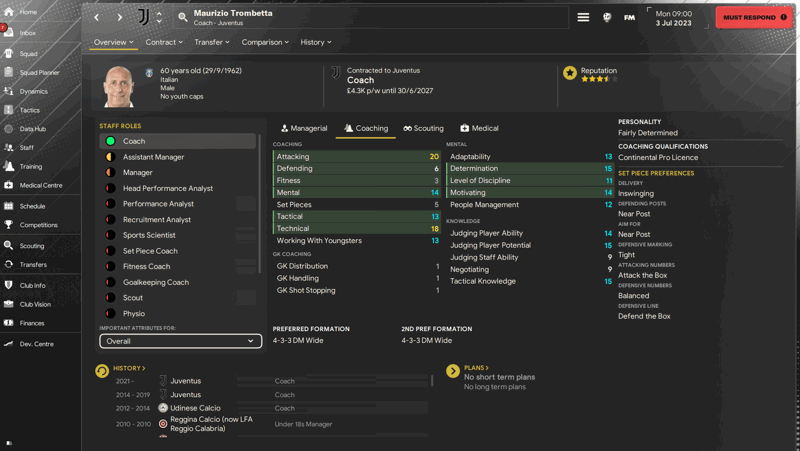Click Maurizio Trombetta's profile photo
The width and height of the screenshot is (800, 451).
(x=118, y=87)
